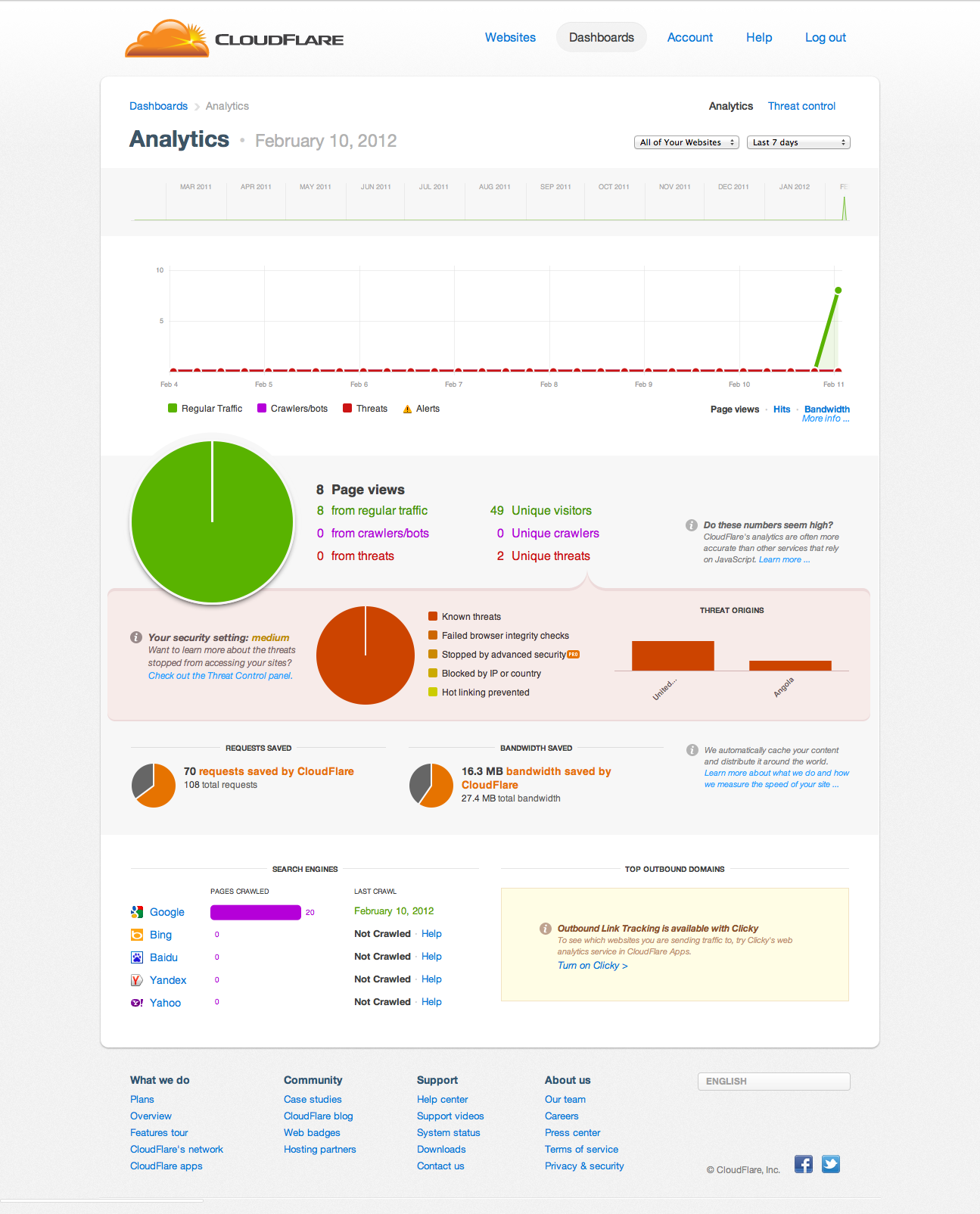Open Privacy & security footer link
The image size is (980, 1214).
tap(584, 1166)
